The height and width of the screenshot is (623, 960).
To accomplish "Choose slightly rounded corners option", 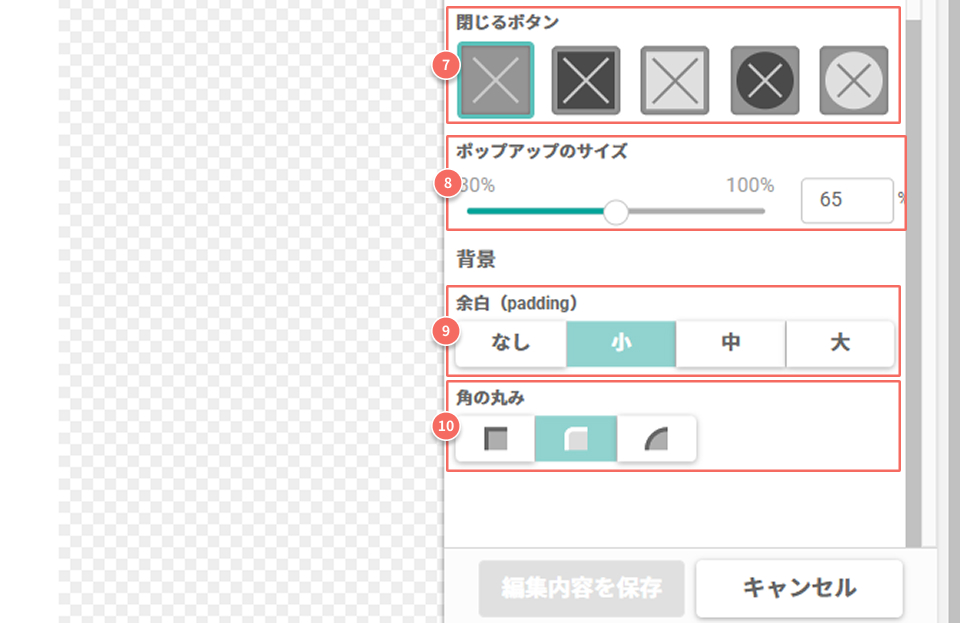I will point(576,439).
